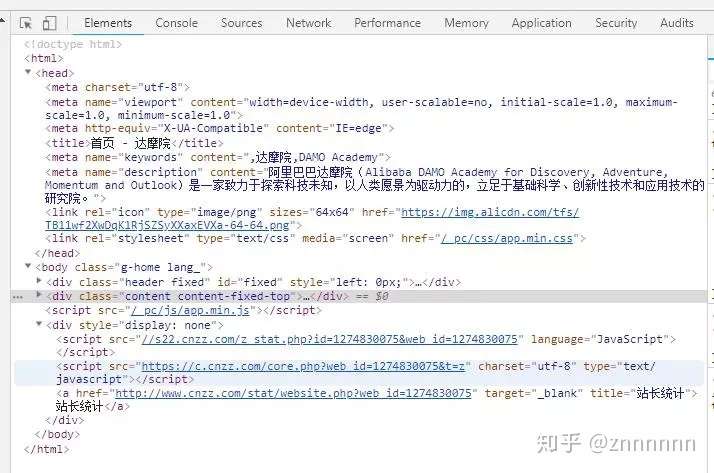The height and width of the screenshot is (473, 714).
Task: Click the PNG filename link continuation
Action: click(x=167, y=225)
